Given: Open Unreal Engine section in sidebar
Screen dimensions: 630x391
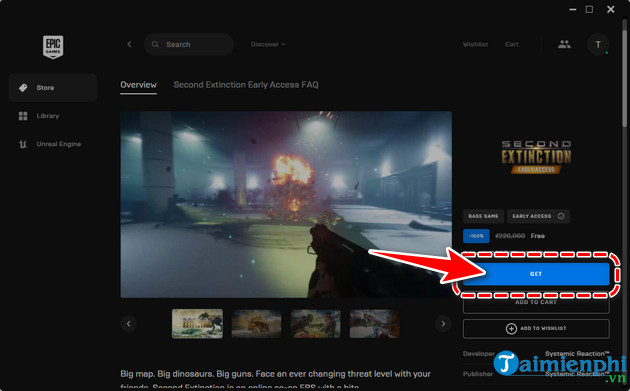Looking at the screenshot, I should 53,144.
